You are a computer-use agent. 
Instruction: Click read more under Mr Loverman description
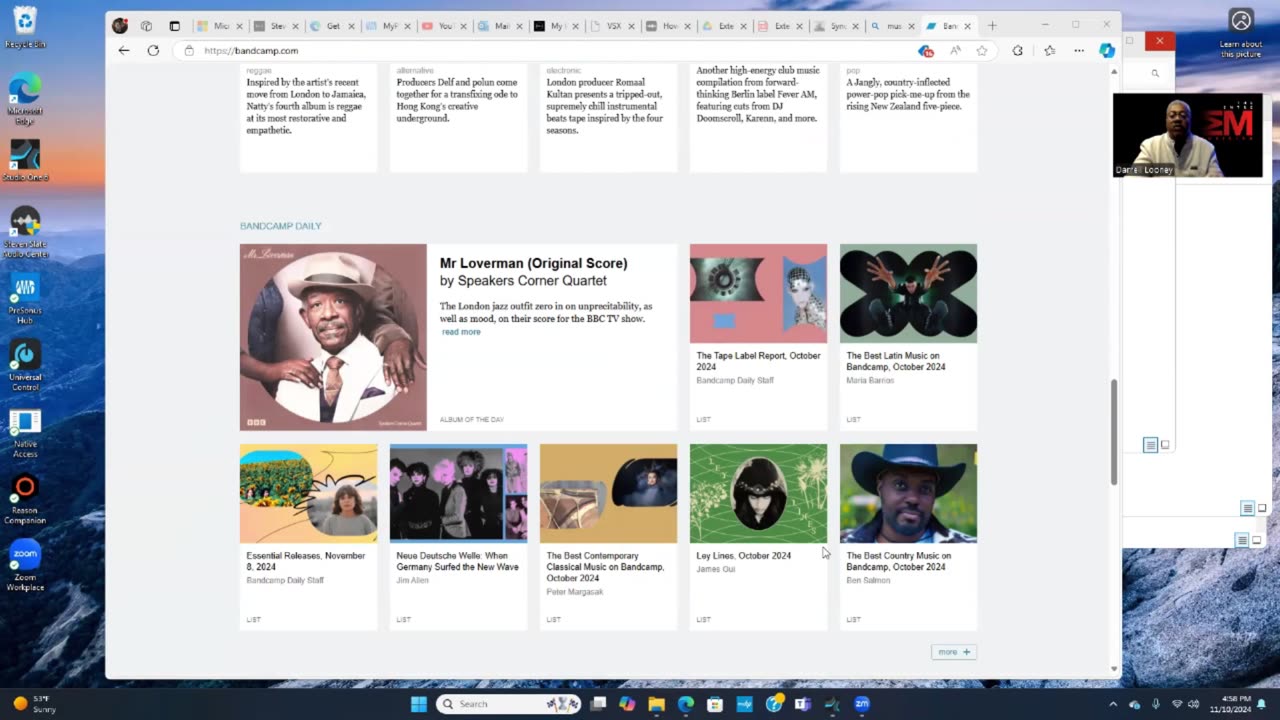[461, 332]
